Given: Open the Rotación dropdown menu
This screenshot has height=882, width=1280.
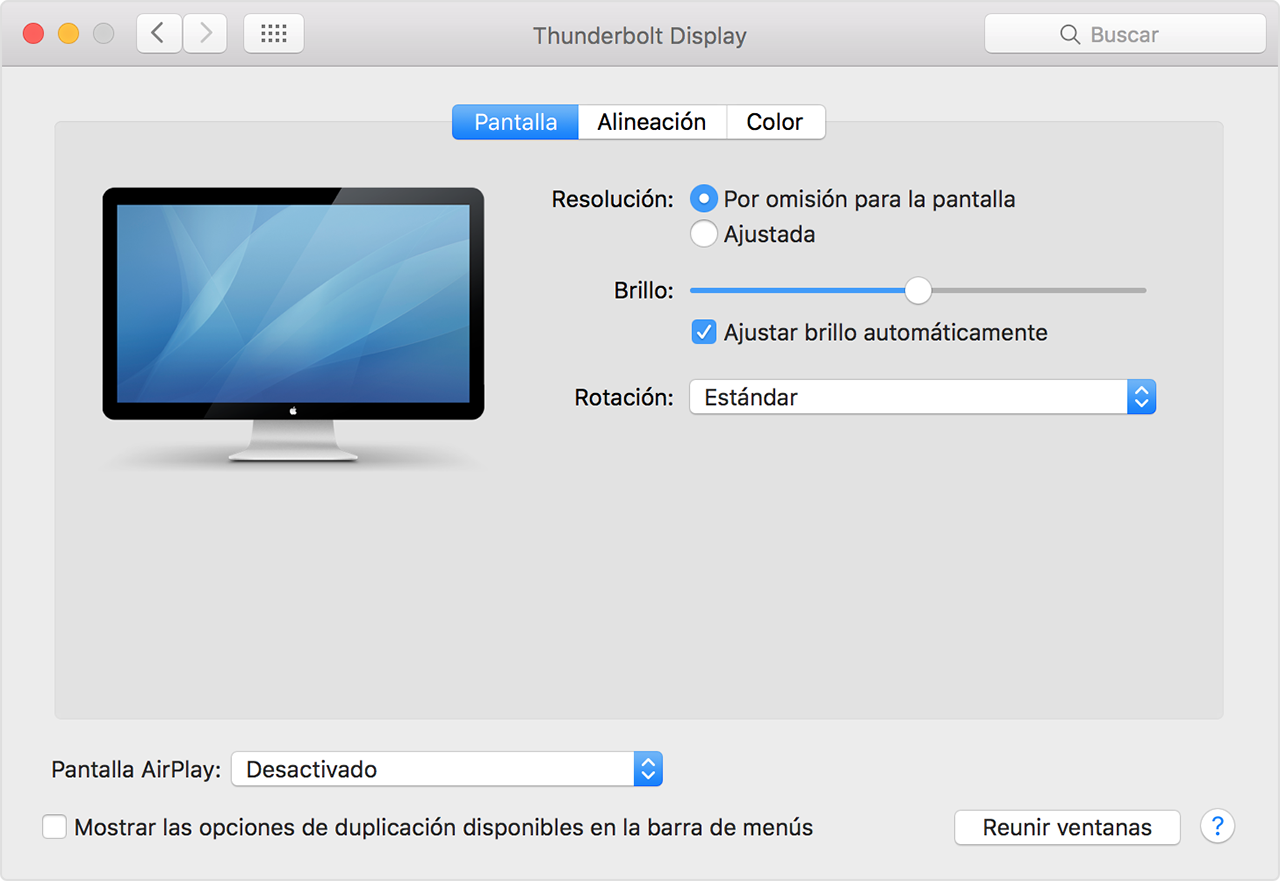Looking at the screenshot, I should click(x=922, y=397).
